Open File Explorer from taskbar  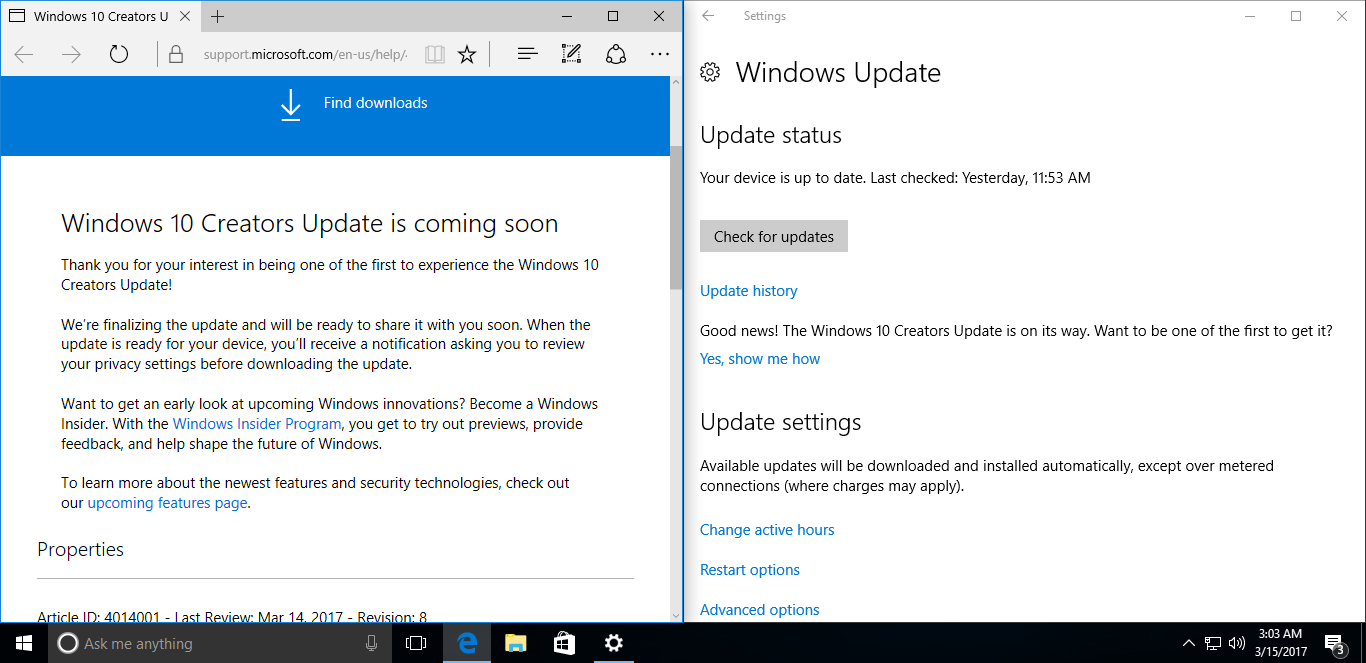click(515, 643)
